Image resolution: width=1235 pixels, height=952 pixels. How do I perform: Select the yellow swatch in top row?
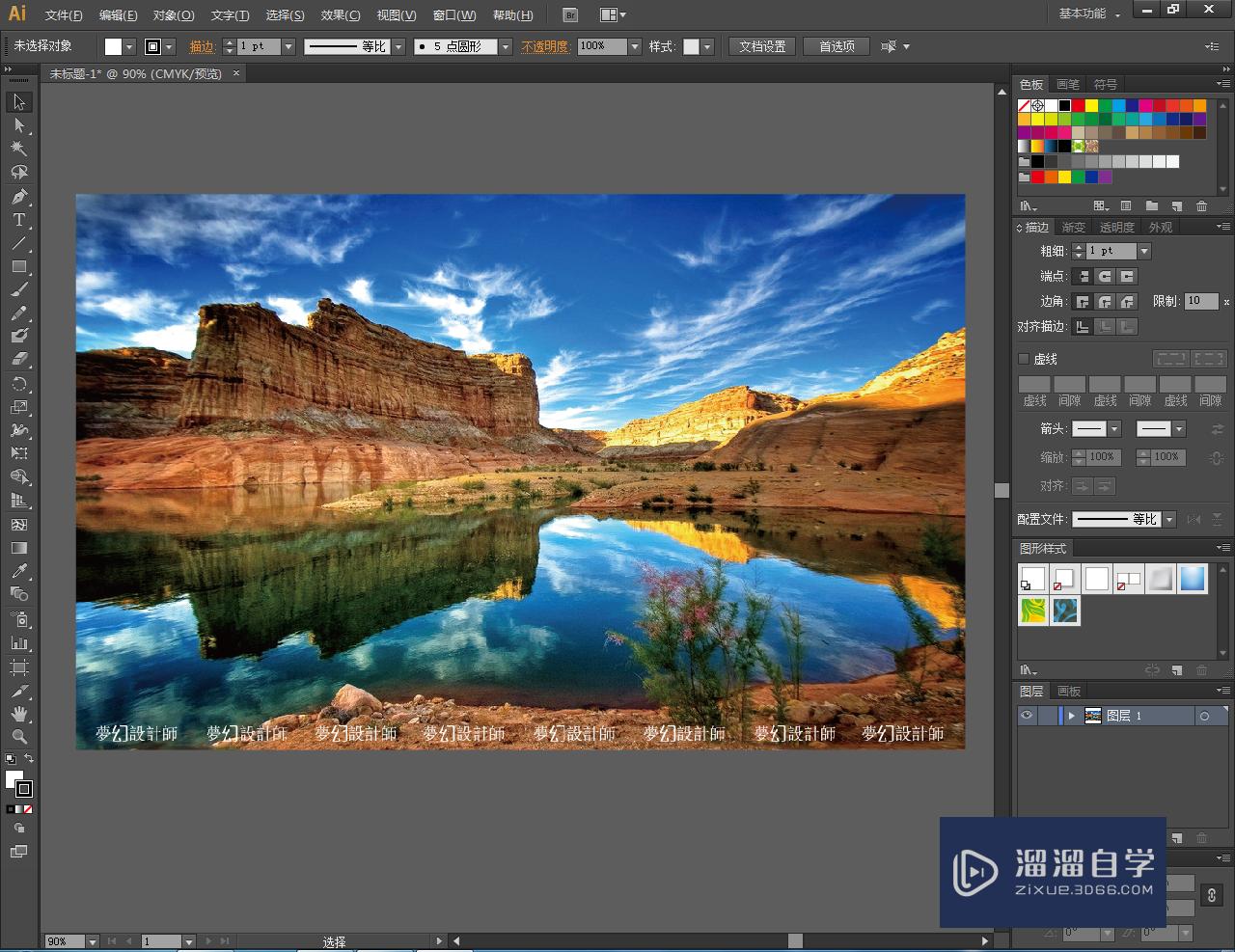point(1091,106)
